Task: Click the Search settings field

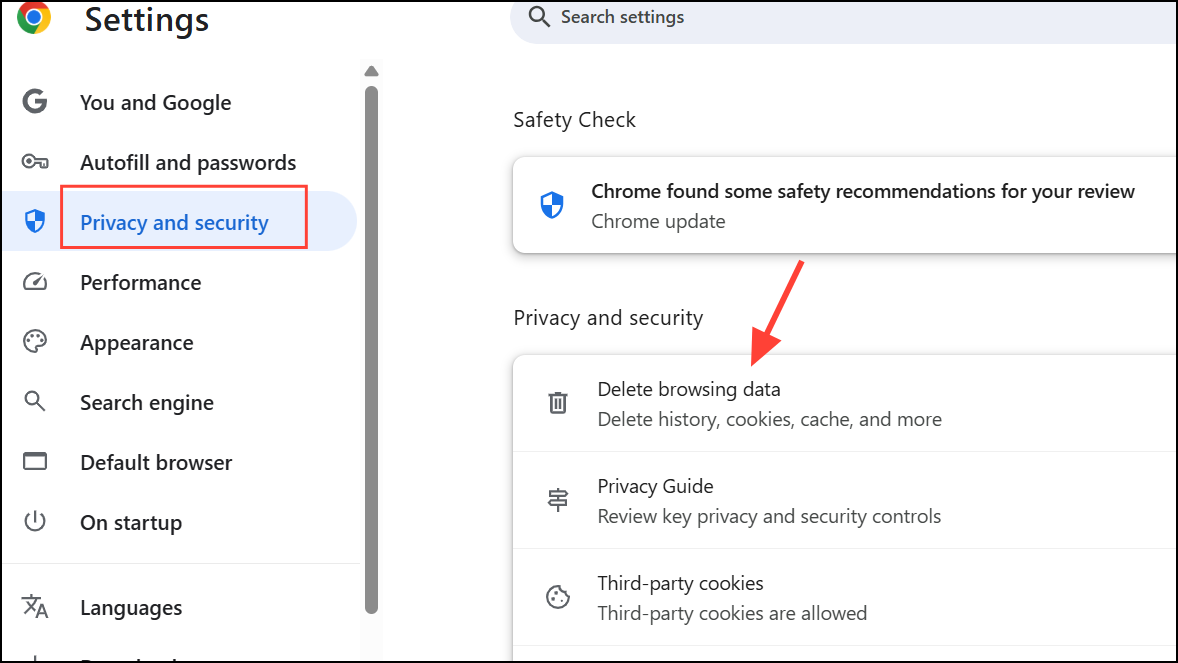Action: pos(844,18)
